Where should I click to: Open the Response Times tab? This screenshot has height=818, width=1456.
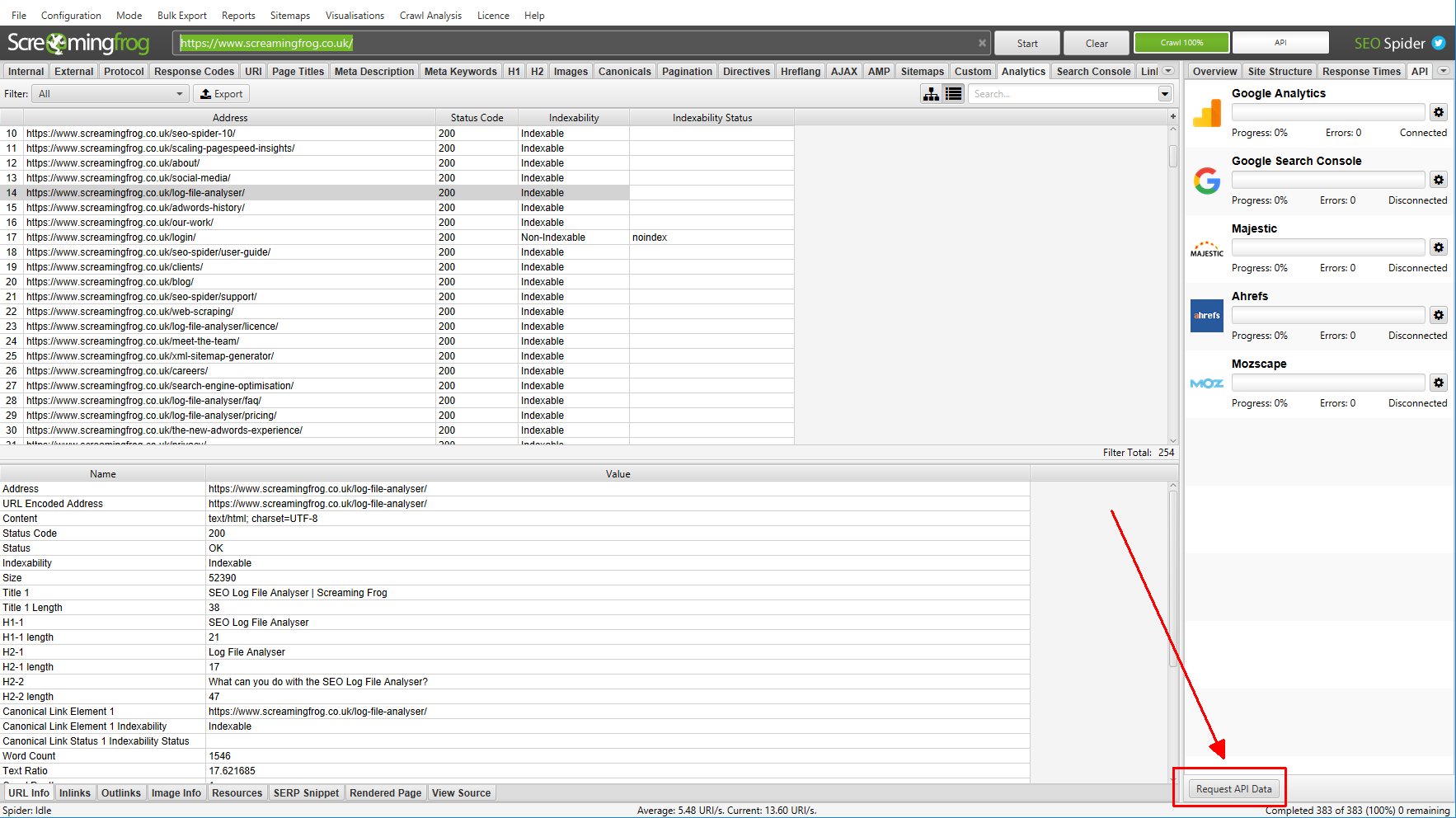[x=1361, y=71]
